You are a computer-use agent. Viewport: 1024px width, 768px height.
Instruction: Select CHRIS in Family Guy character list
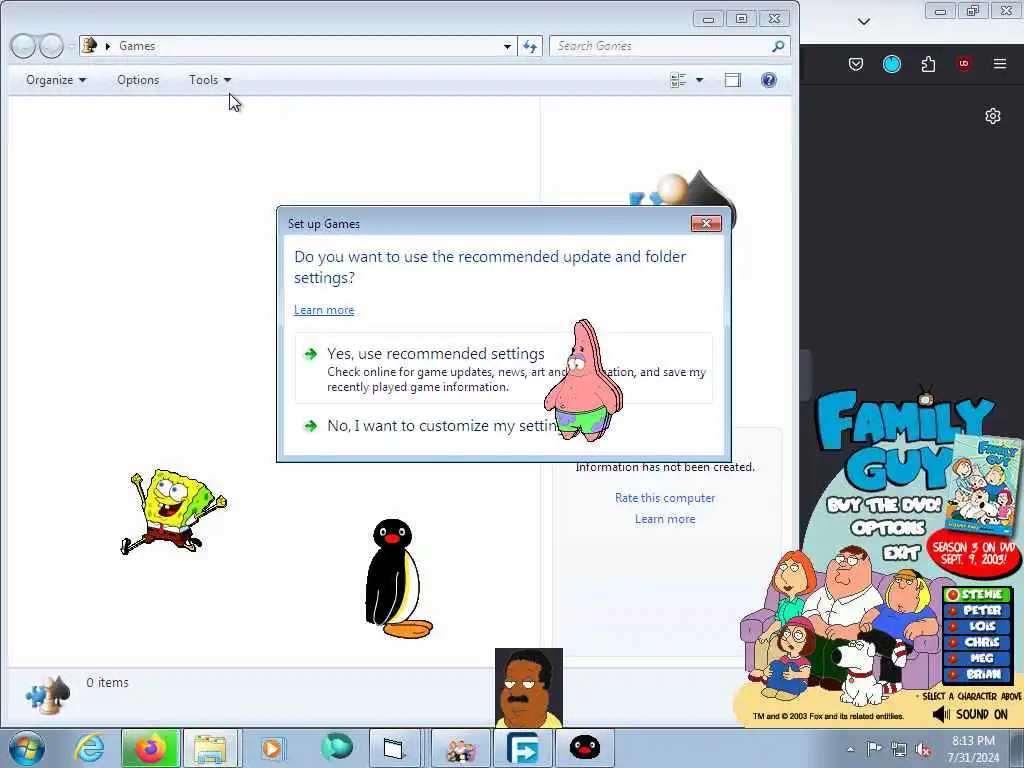pos(978,642)
